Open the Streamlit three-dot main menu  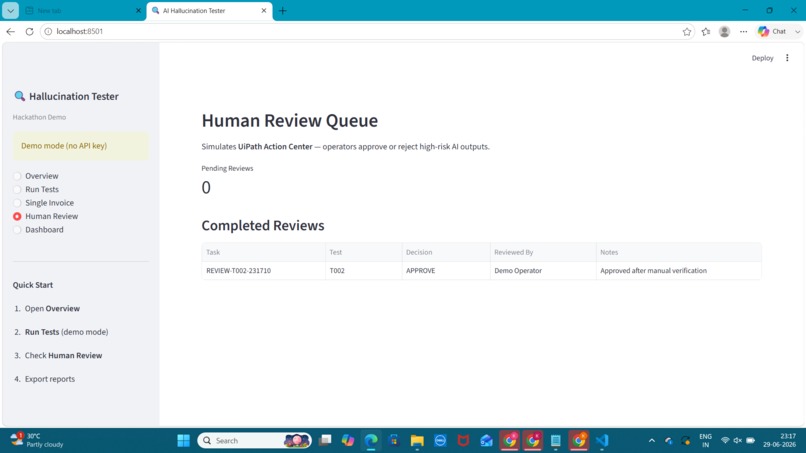point(787,58)
